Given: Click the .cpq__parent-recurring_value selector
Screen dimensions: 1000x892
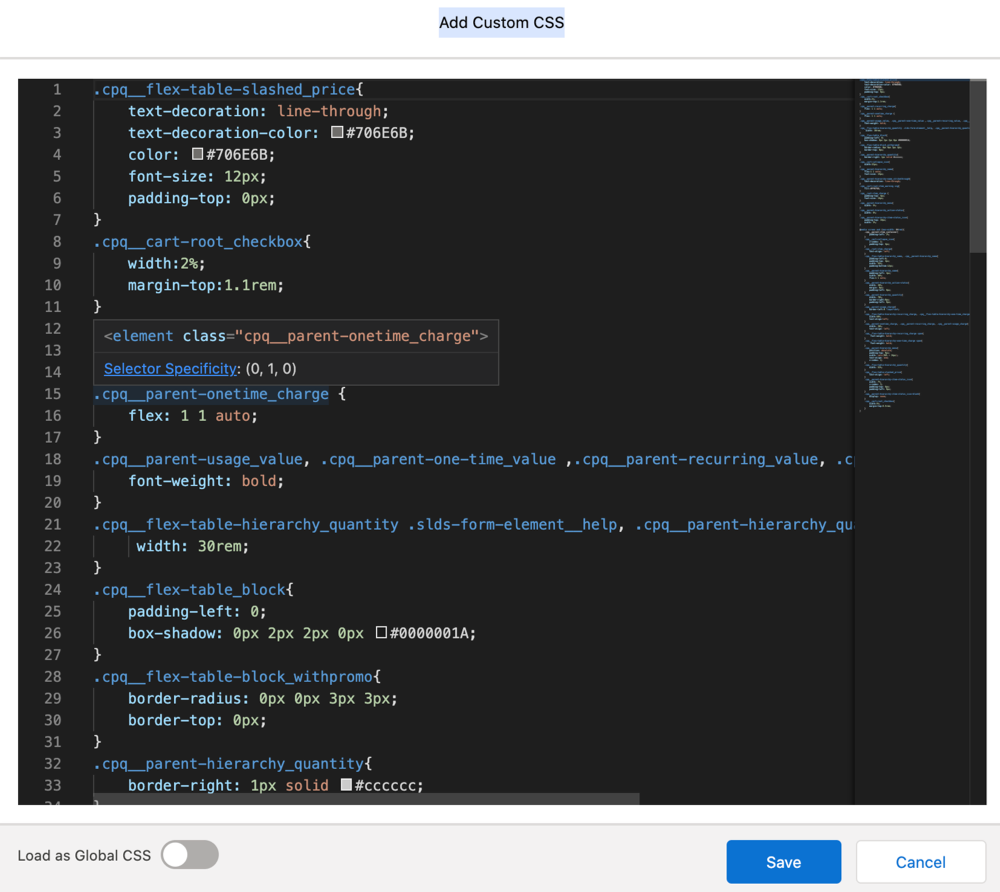Looking at the screenshot, I should pos(696,459).
